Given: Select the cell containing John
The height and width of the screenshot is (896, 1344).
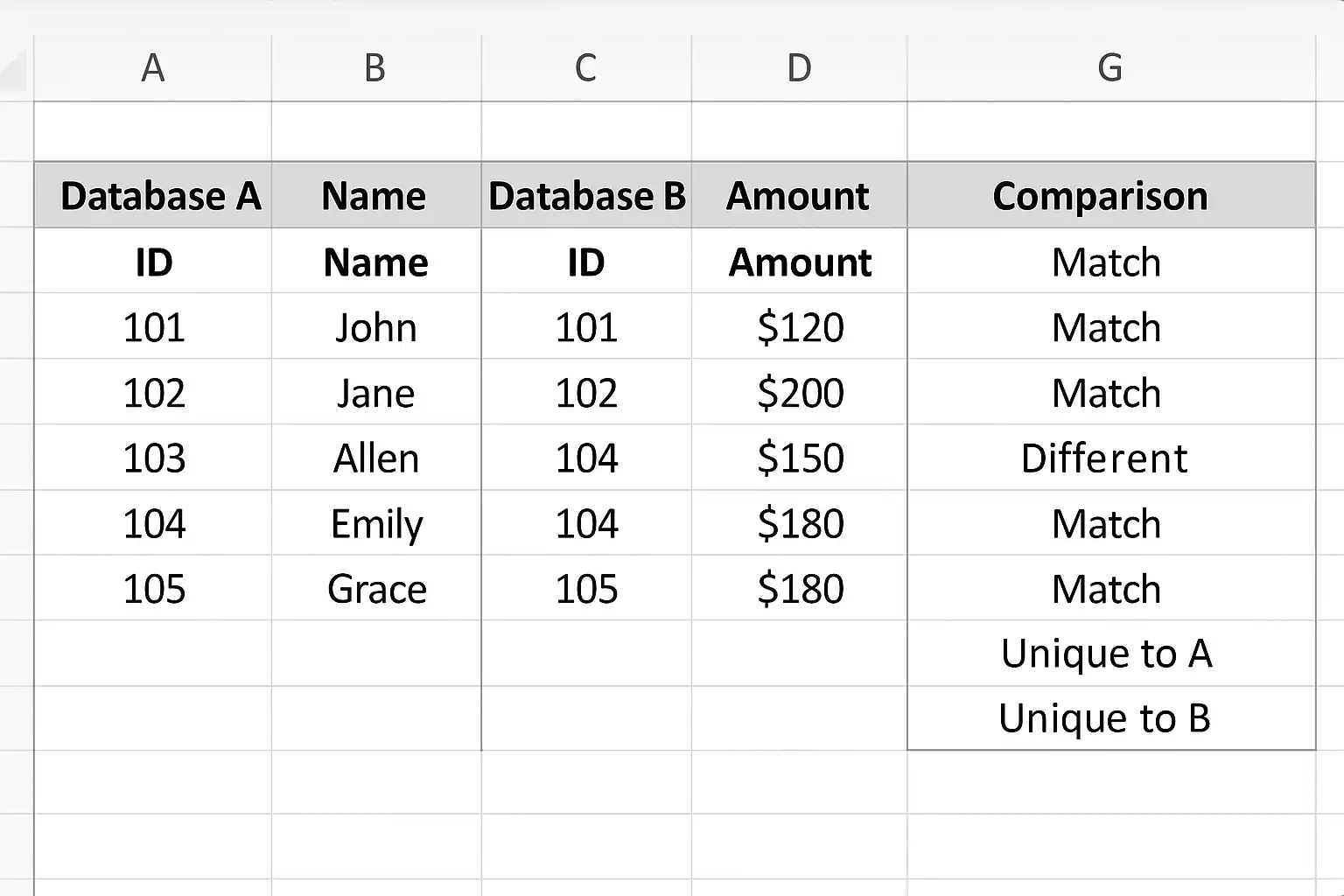Looking at the screenshot, I should pyautogui.click(x=376, y=326).
